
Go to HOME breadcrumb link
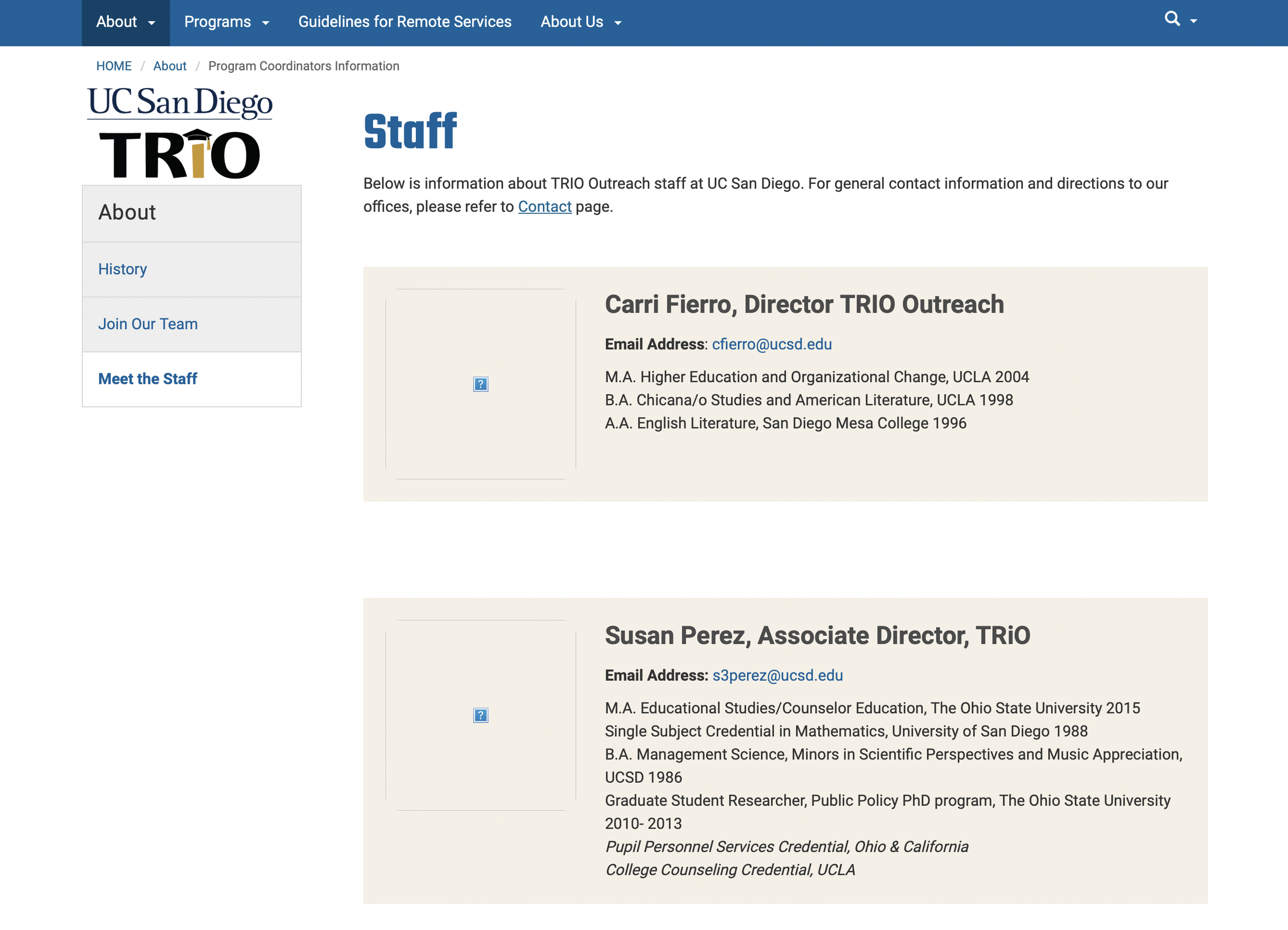tap(113, 66)
